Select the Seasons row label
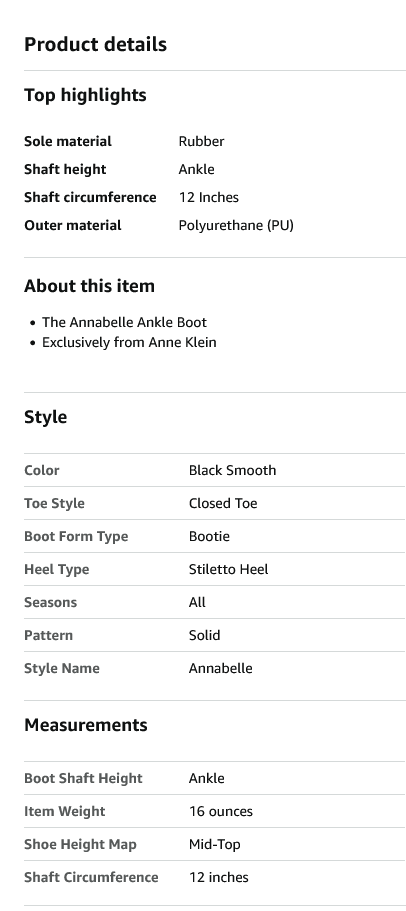 (51, 602)
